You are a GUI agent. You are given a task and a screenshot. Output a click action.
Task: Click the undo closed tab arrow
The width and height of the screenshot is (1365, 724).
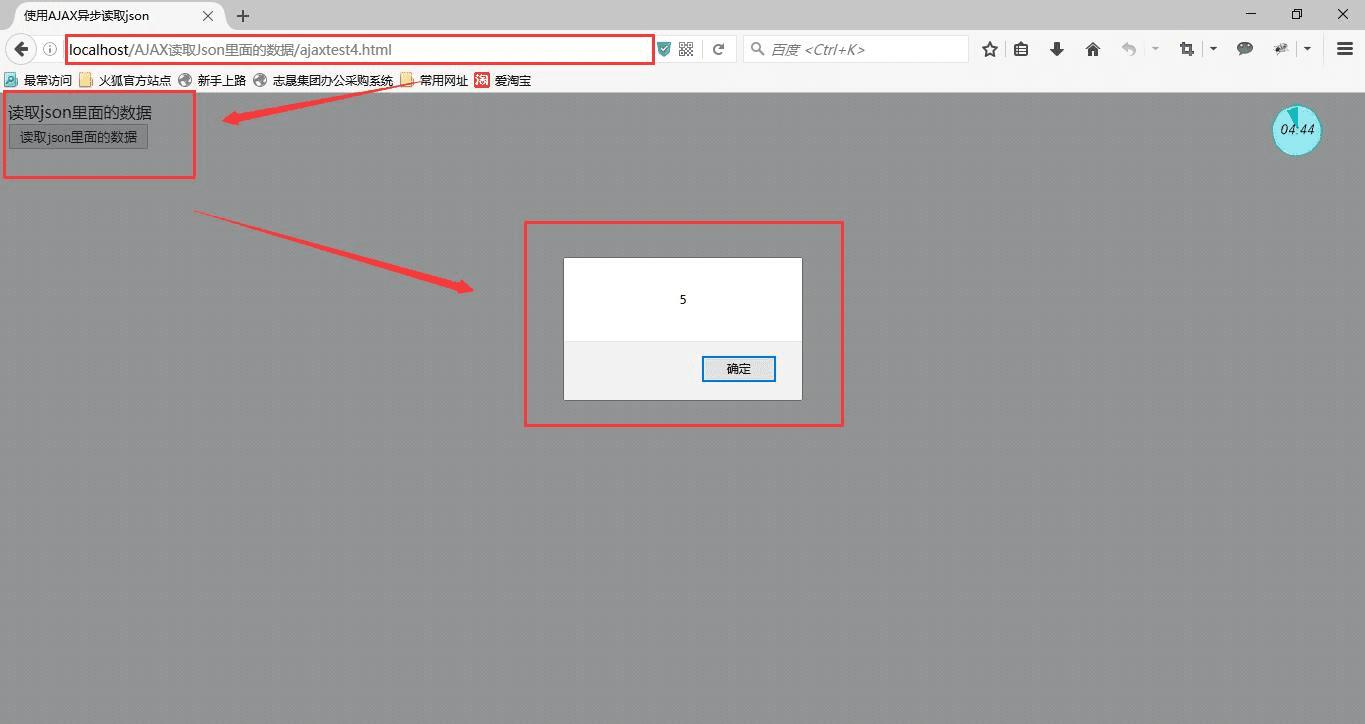[x=1129, y=49]
